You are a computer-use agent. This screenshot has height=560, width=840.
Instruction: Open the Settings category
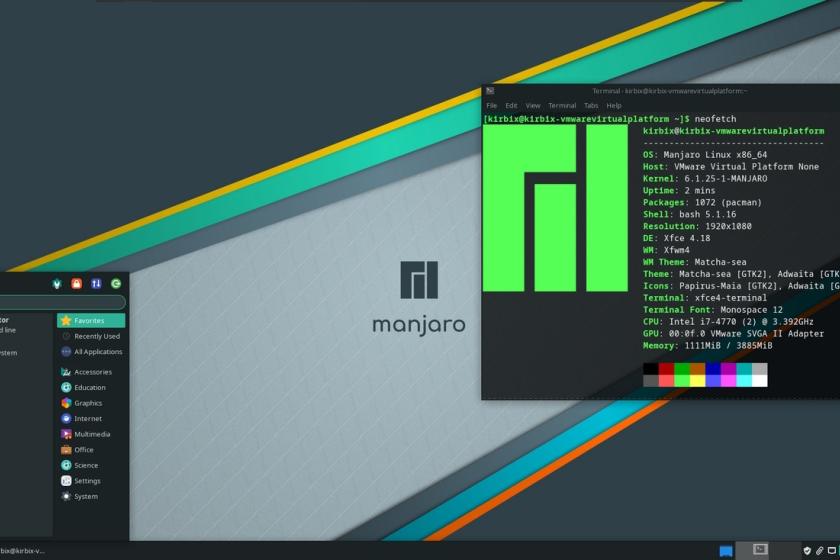[91, 481]
